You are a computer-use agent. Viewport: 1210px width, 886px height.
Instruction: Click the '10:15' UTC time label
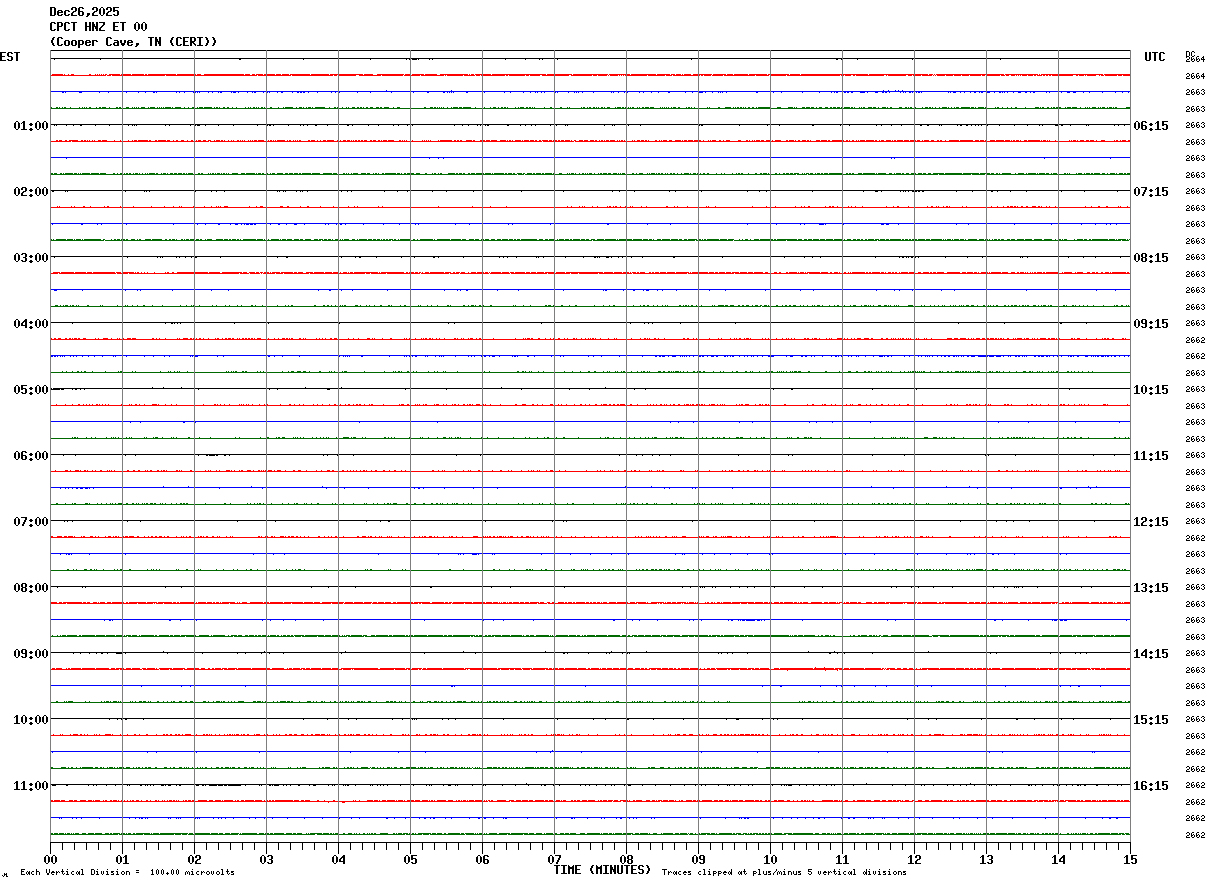(1151, 390)
